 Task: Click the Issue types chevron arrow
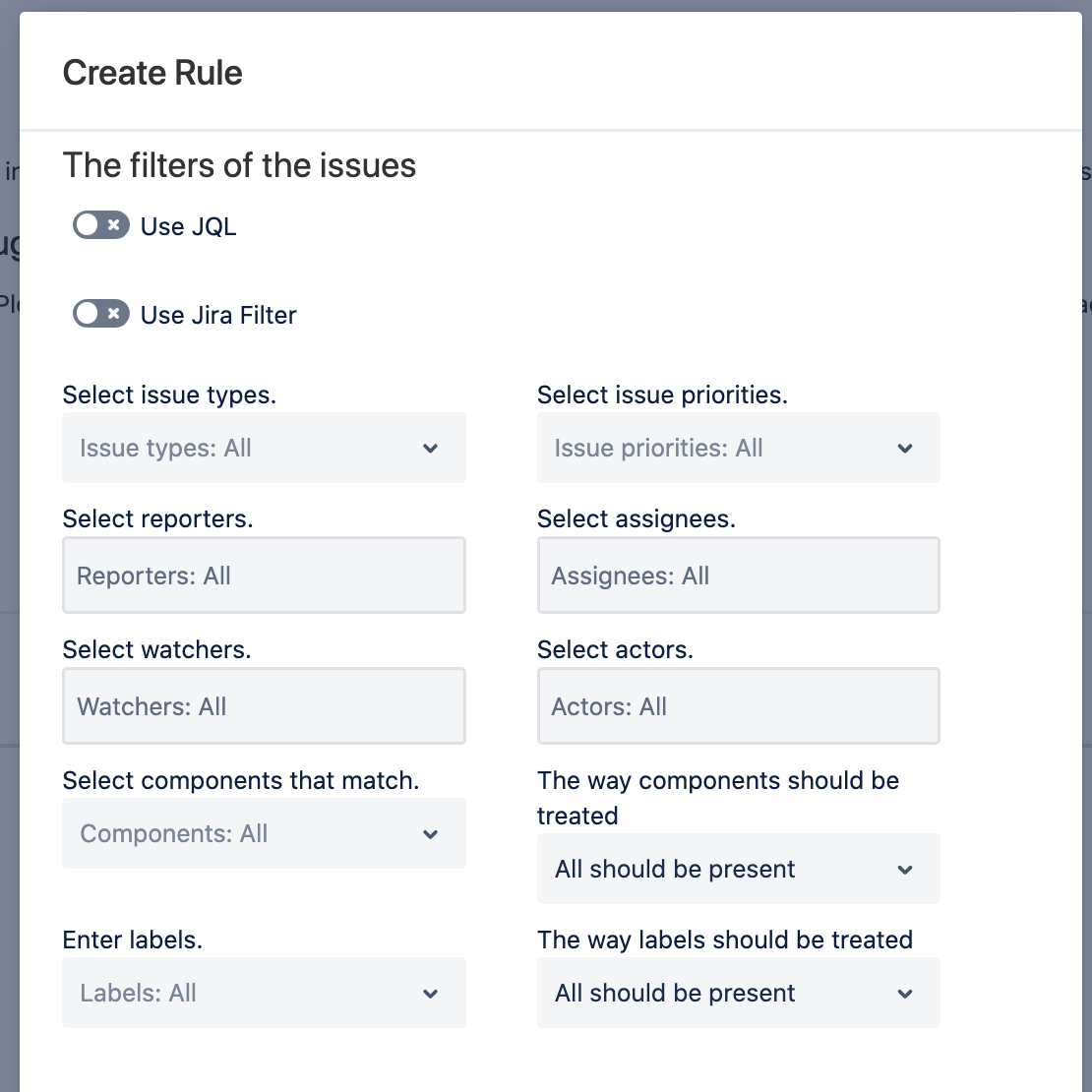[430, 449]
